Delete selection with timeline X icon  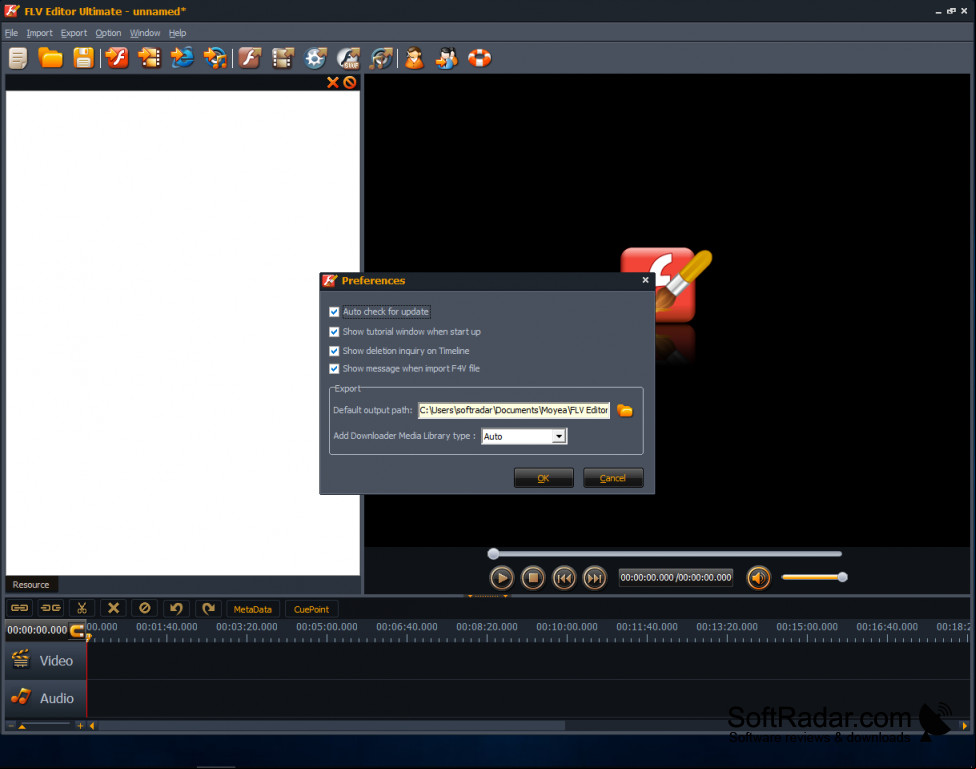(x=113, y=608)
